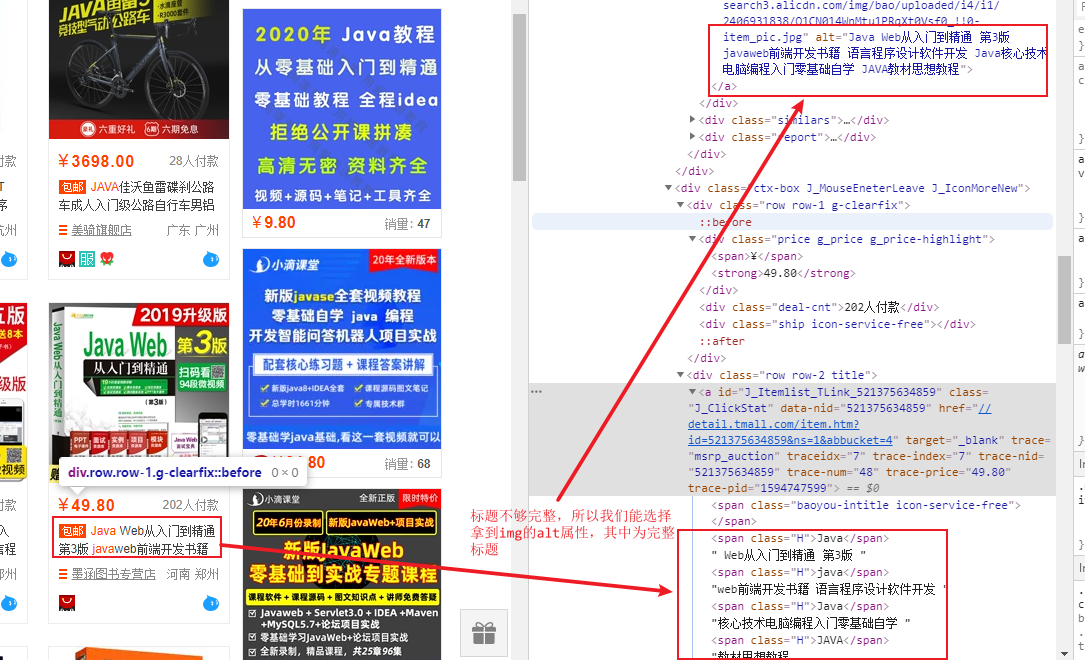Select the 河南 郑州 location text

192,574
